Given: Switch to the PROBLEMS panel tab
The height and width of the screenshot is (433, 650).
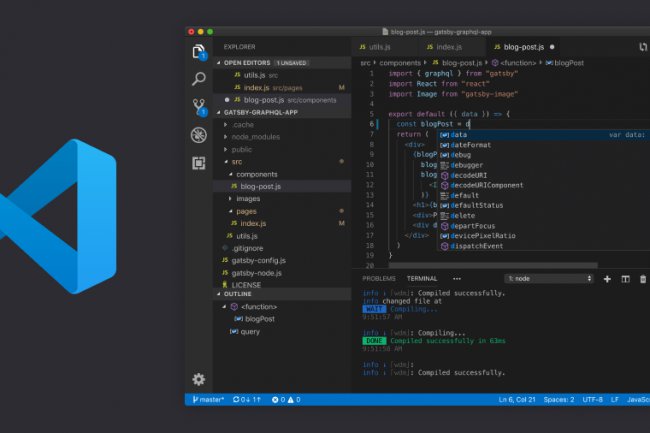Looking at the screenshot, I should (x=379, y=278).
